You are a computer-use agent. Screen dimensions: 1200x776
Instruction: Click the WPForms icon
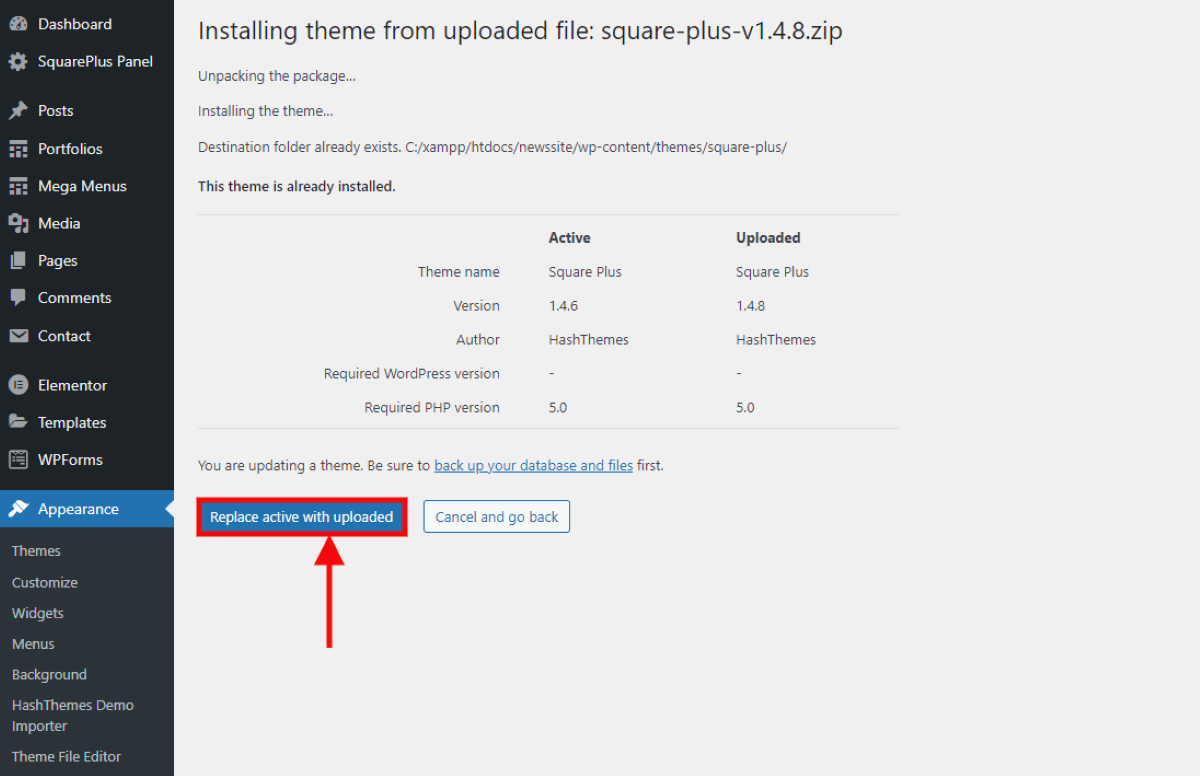18,460
